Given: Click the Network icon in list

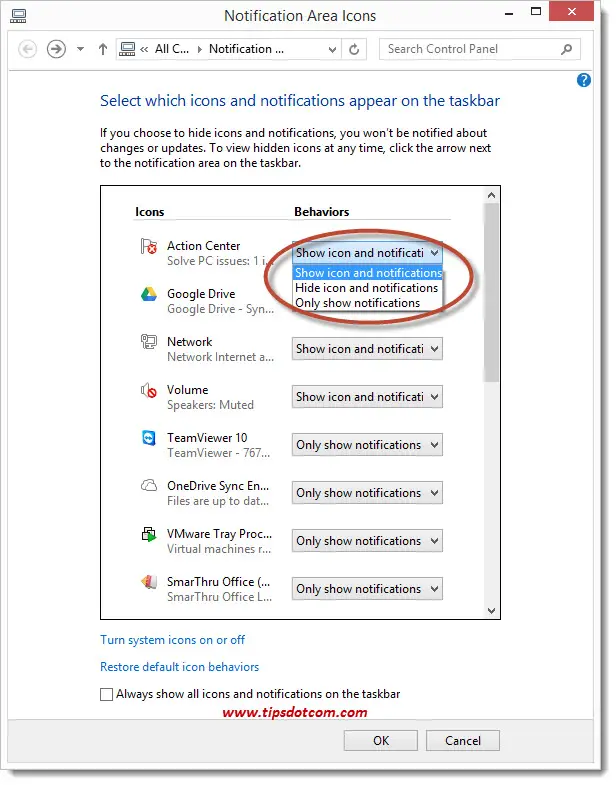Looking at the screenshot, I should click(x=149, y=342).
